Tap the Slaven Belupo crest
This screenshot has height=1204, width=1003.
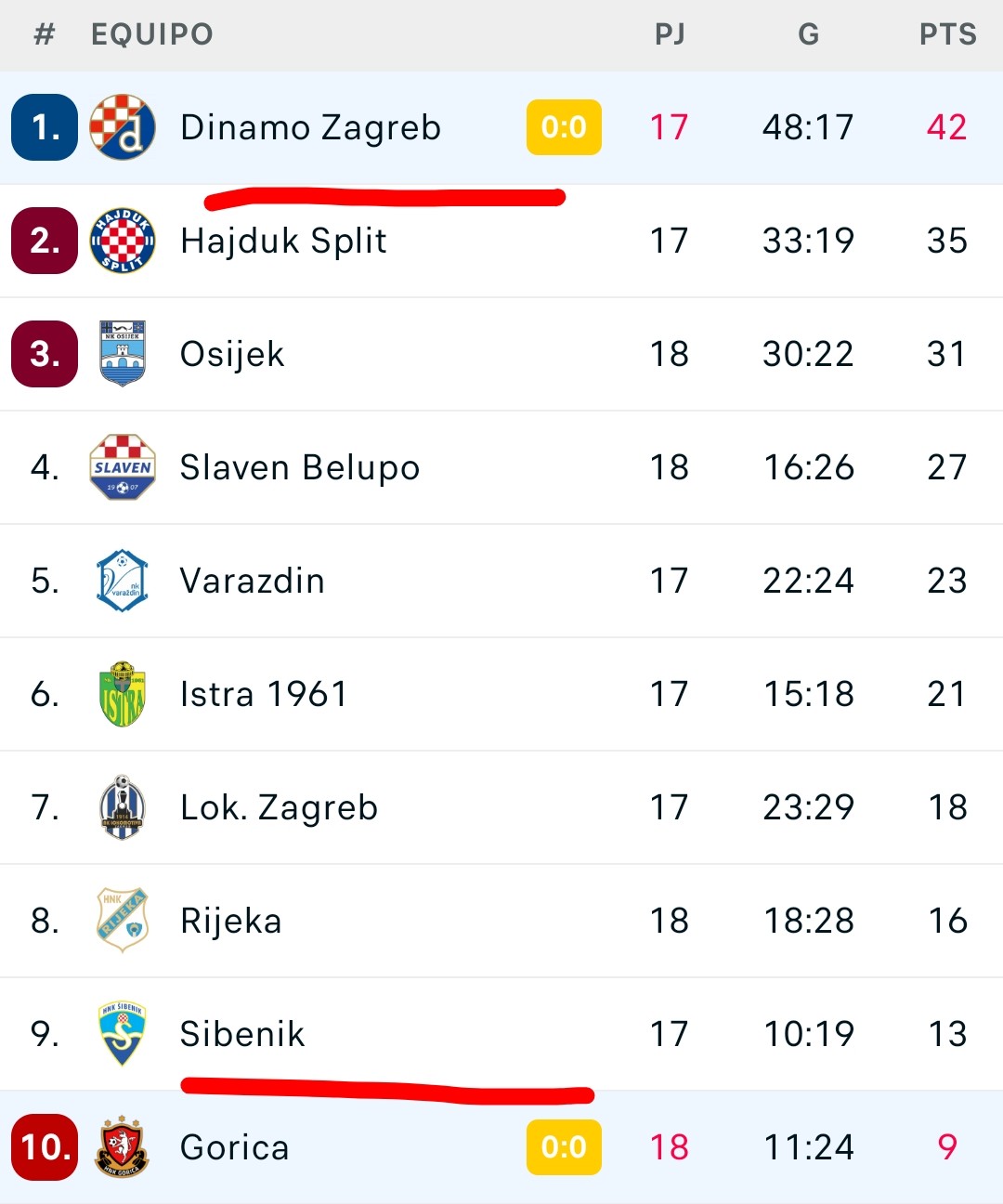[x=123, y=467]
